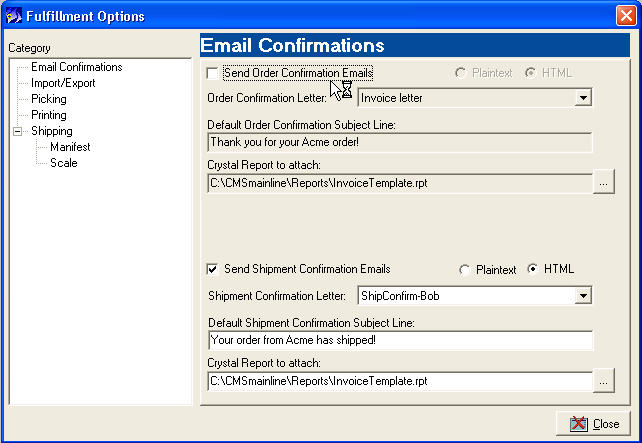Image resolution: width=642 pixels, height=443 pixels.
Task: Select Manifest under Shipping
Action: [x=70, y=147]
